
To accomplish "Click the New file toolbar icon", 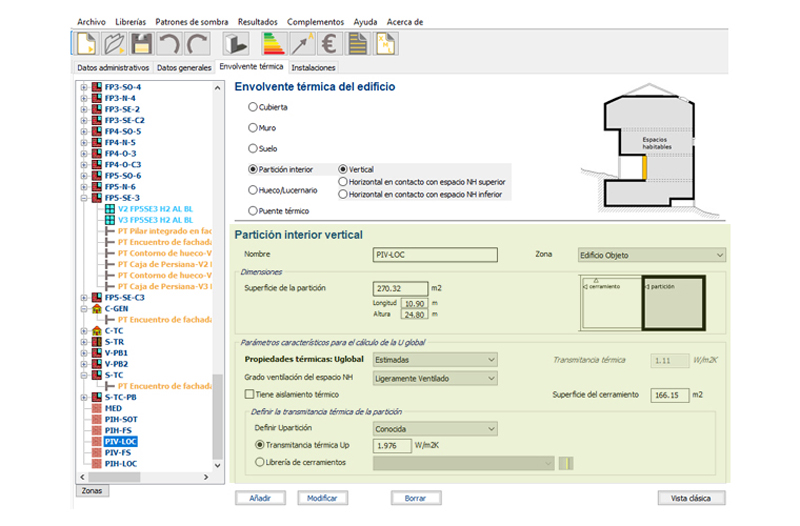I will pyautogui.click(x=87, y=44).
